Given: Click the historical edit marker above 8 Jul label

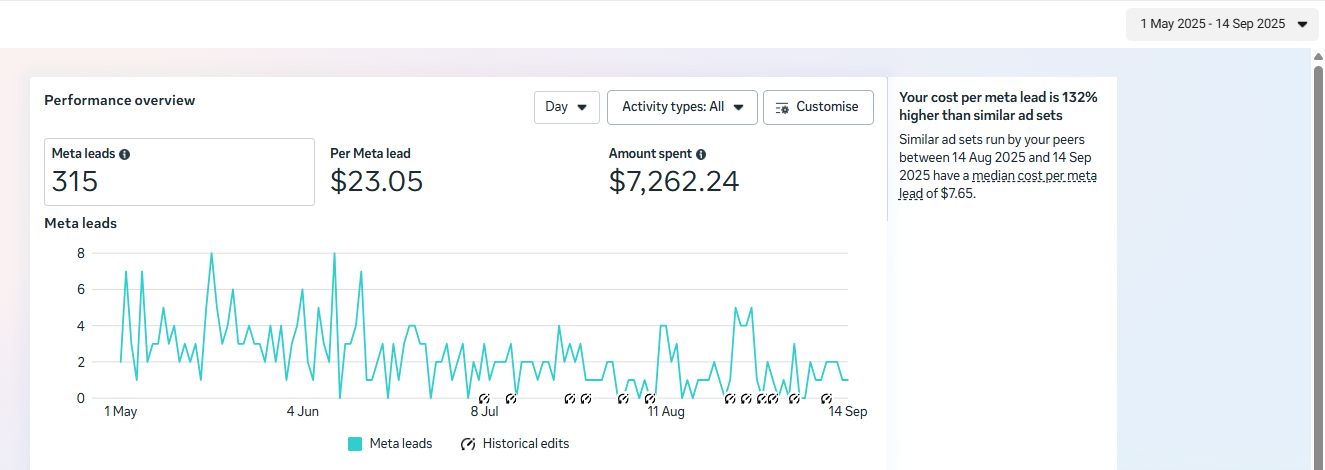Looking at the screenshot, I should coord(484,398).
